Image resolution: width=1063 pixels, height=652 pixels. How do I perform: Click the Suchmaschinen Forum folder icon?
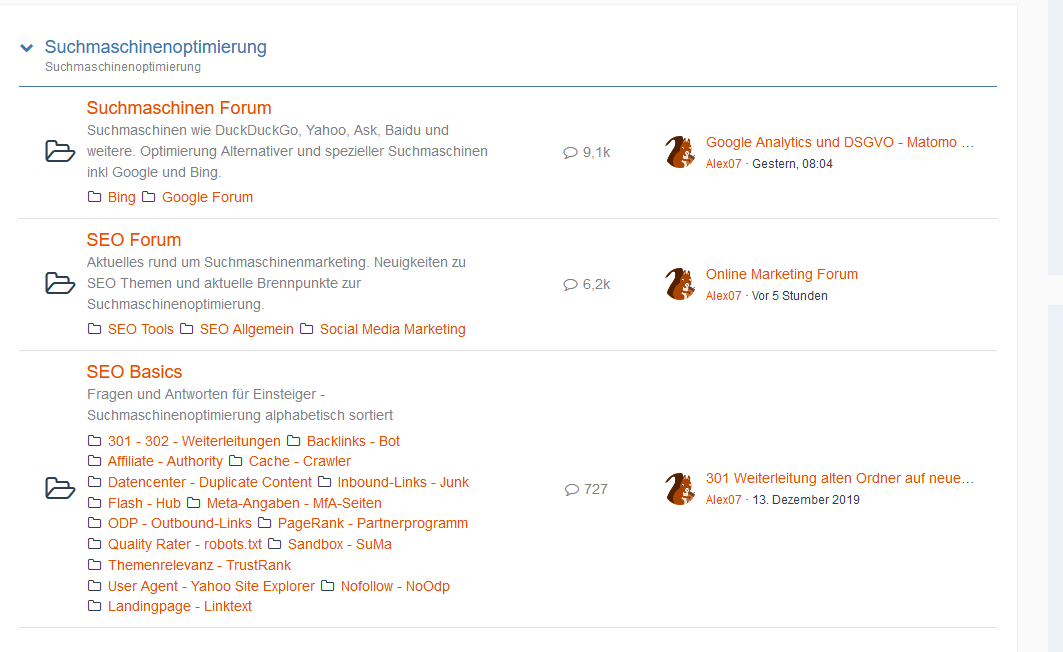[x=60, y=152]
